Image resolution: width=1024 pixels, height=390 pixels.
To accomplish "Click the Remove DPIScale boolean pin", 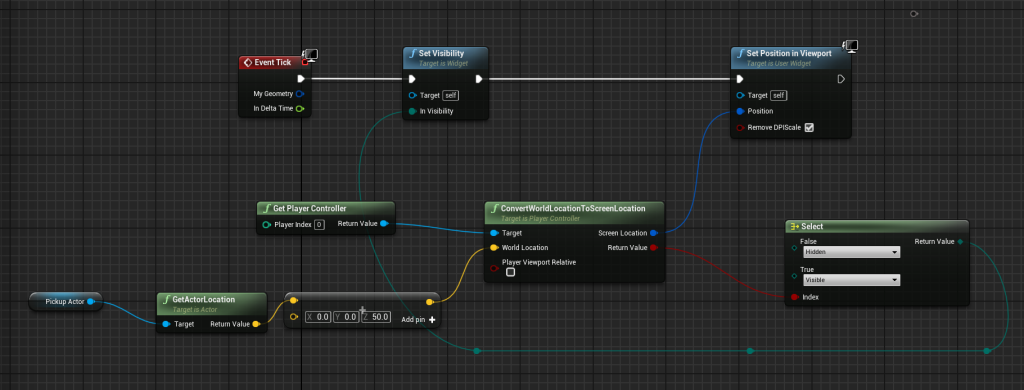I will pyautogui.click(x=740, y=127).
